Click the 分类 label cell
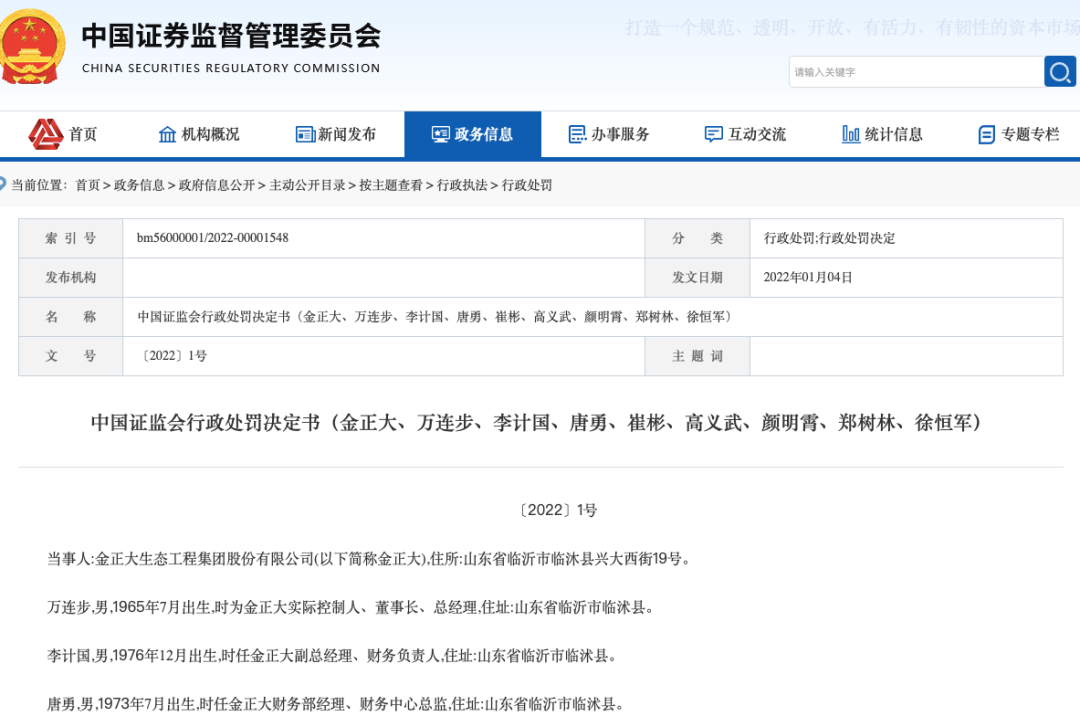The image size is (1080, 716). pos(697,238)
